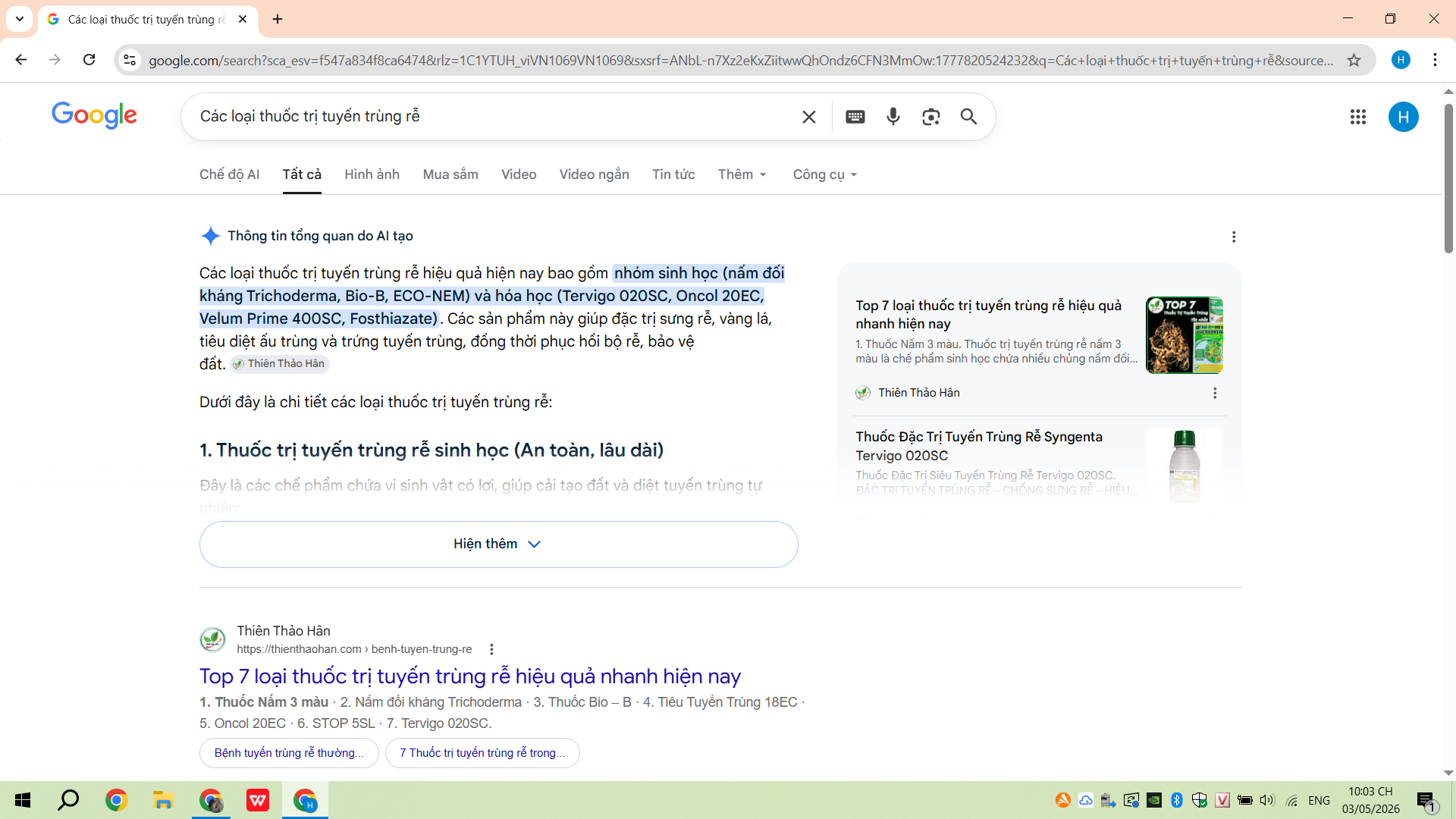Click the source name under Top 7 card
The height and width of the screenshot is (819, 1456).
[x=919, y=393]
